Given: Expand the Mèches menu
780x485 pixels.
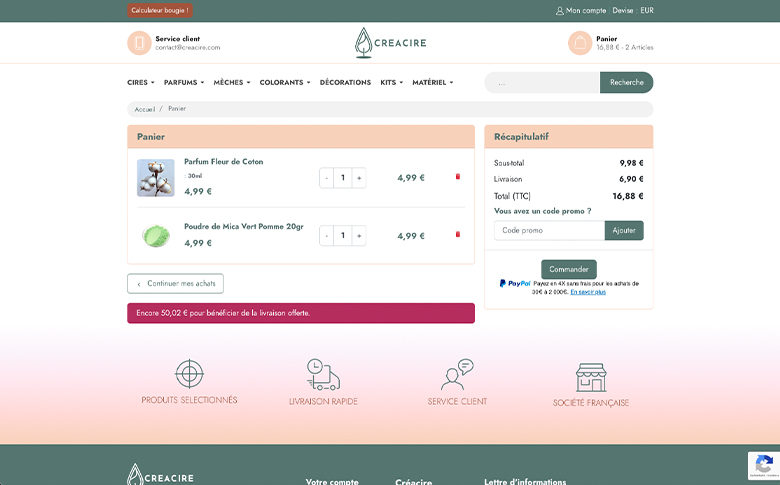Looking at the screenshot, I should pyautogui.click(x=232, y=83).
